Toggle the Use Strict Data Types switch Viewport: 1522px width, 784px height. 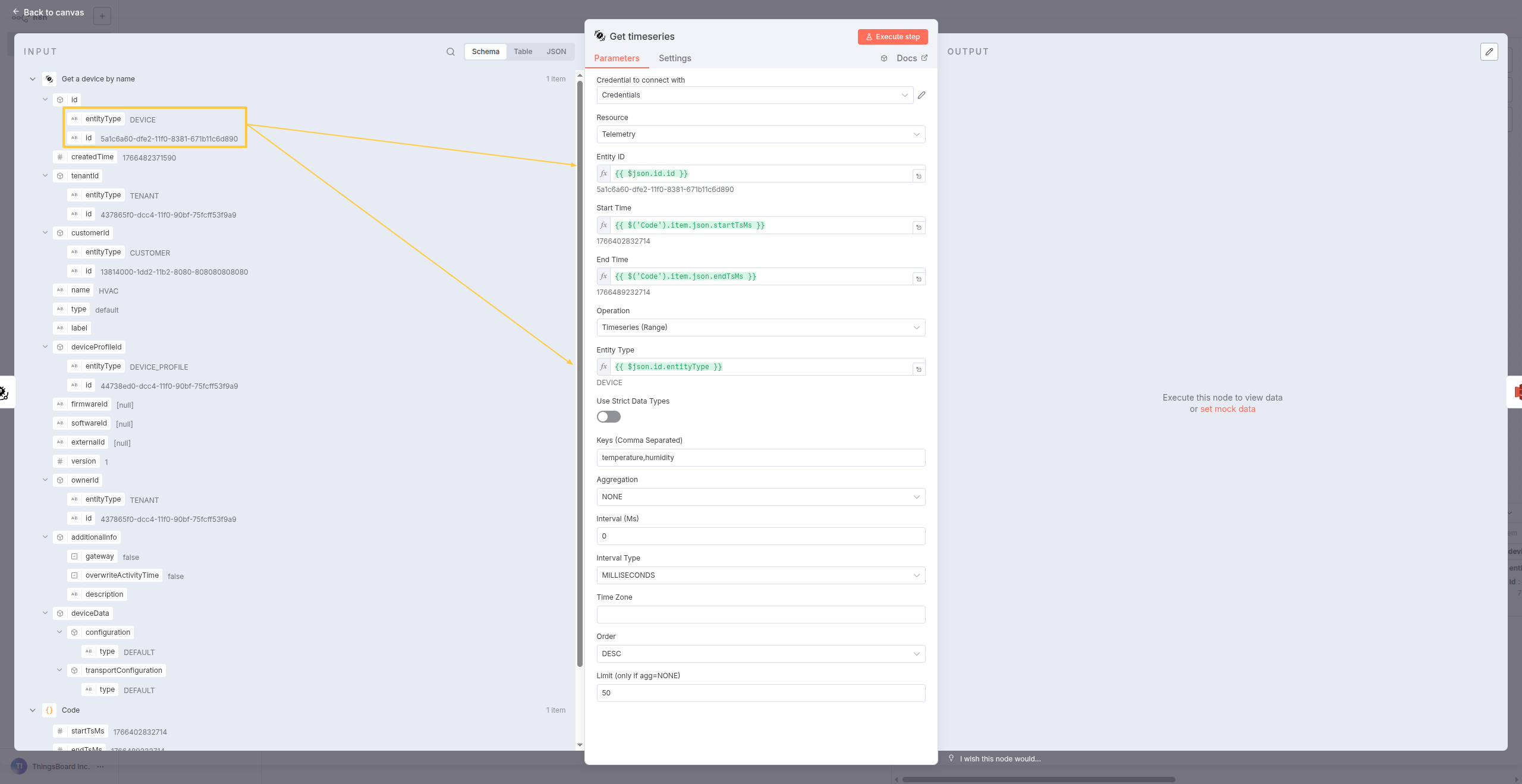(608, 417)
